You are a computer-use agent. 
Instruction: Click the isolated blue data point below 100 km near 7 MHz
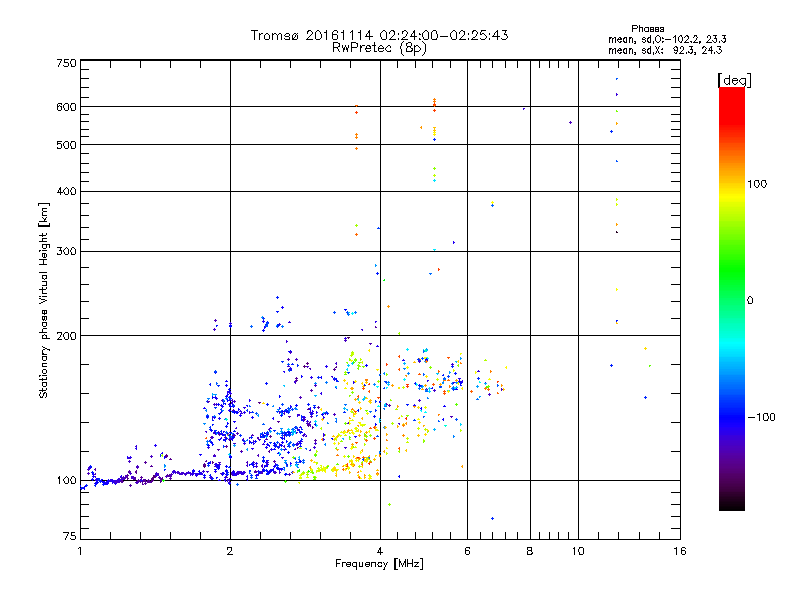(x=492, y=518)
